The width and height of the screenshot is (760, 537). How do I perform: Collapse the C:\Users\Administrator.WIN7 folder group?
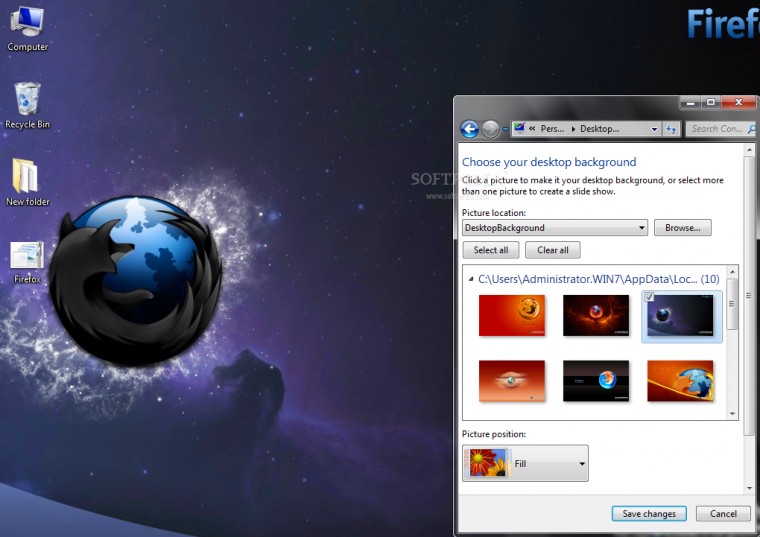coord(471,279)
